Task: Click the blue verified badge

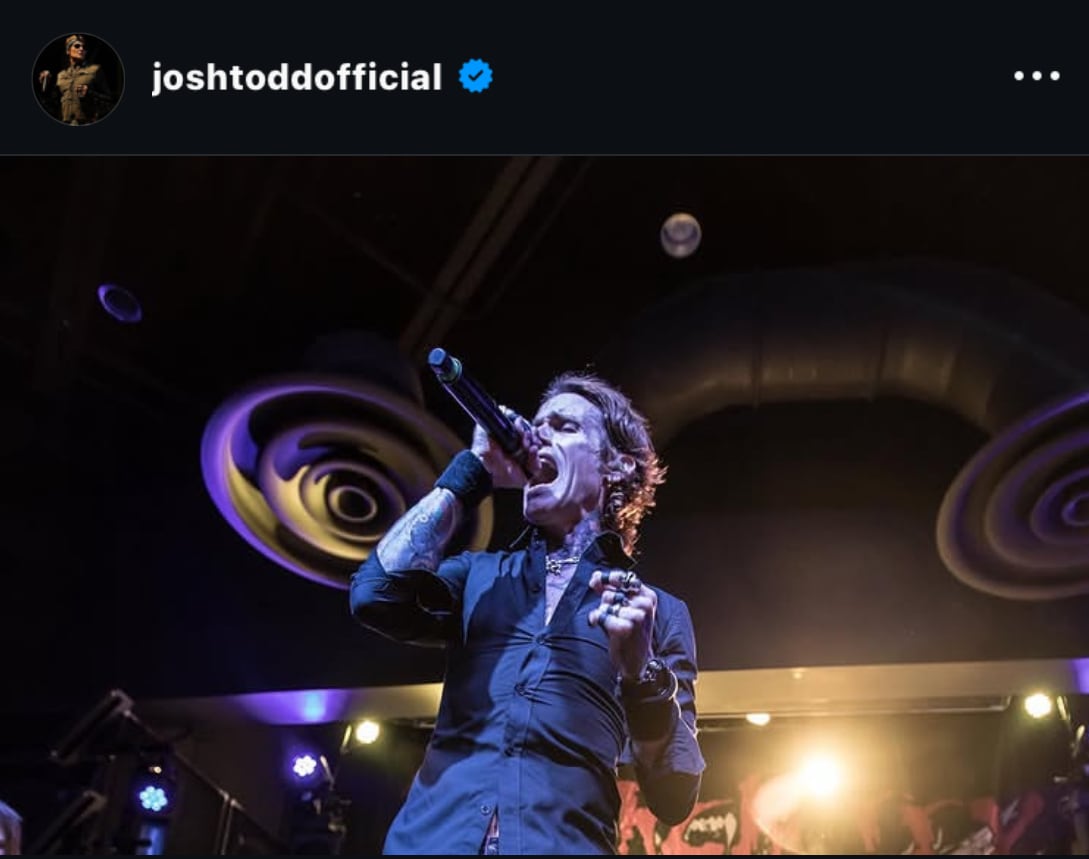Action: [476, 76]
